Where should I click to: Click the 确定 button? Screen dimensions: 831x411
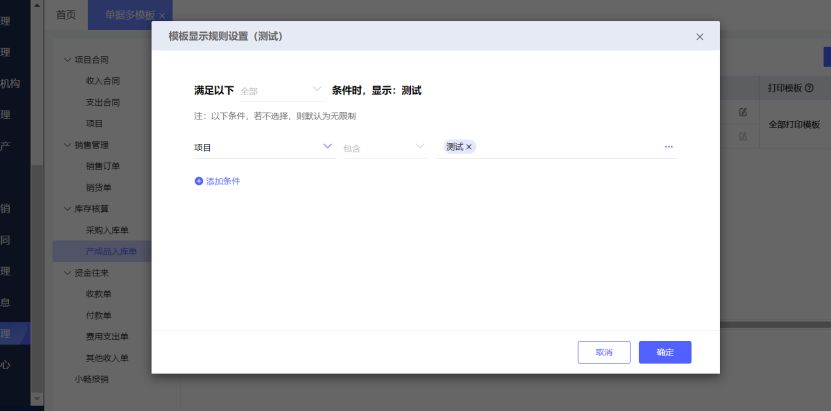(665, 352)
